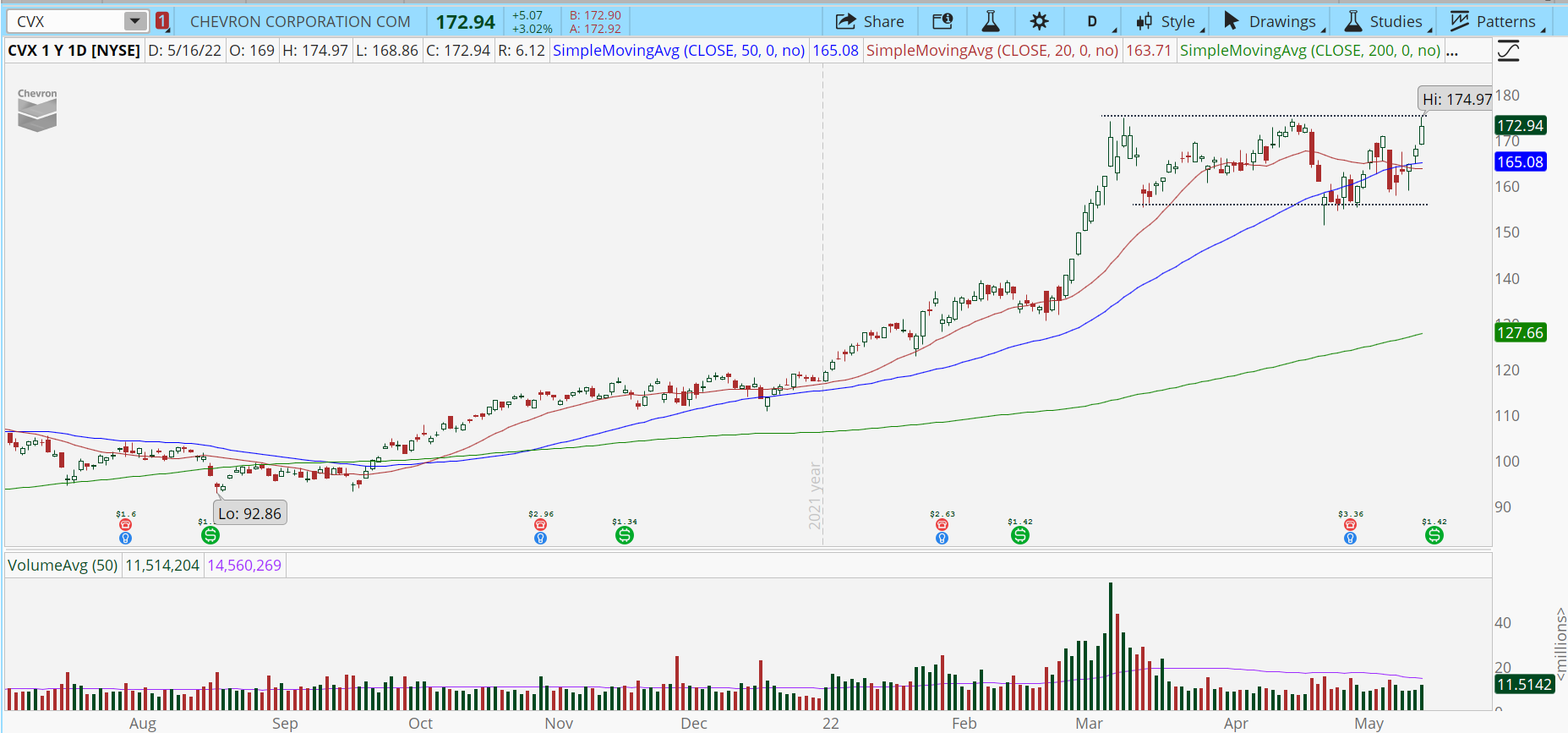
Task: Click the drawing-set curve icon below Patterns
Action: pos(1509,52)
